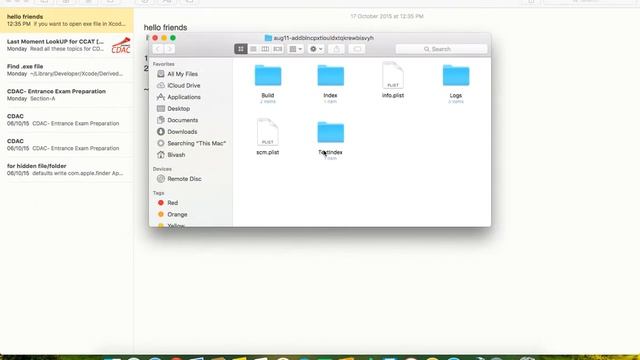Open the Logs folder

pos(456,76)
